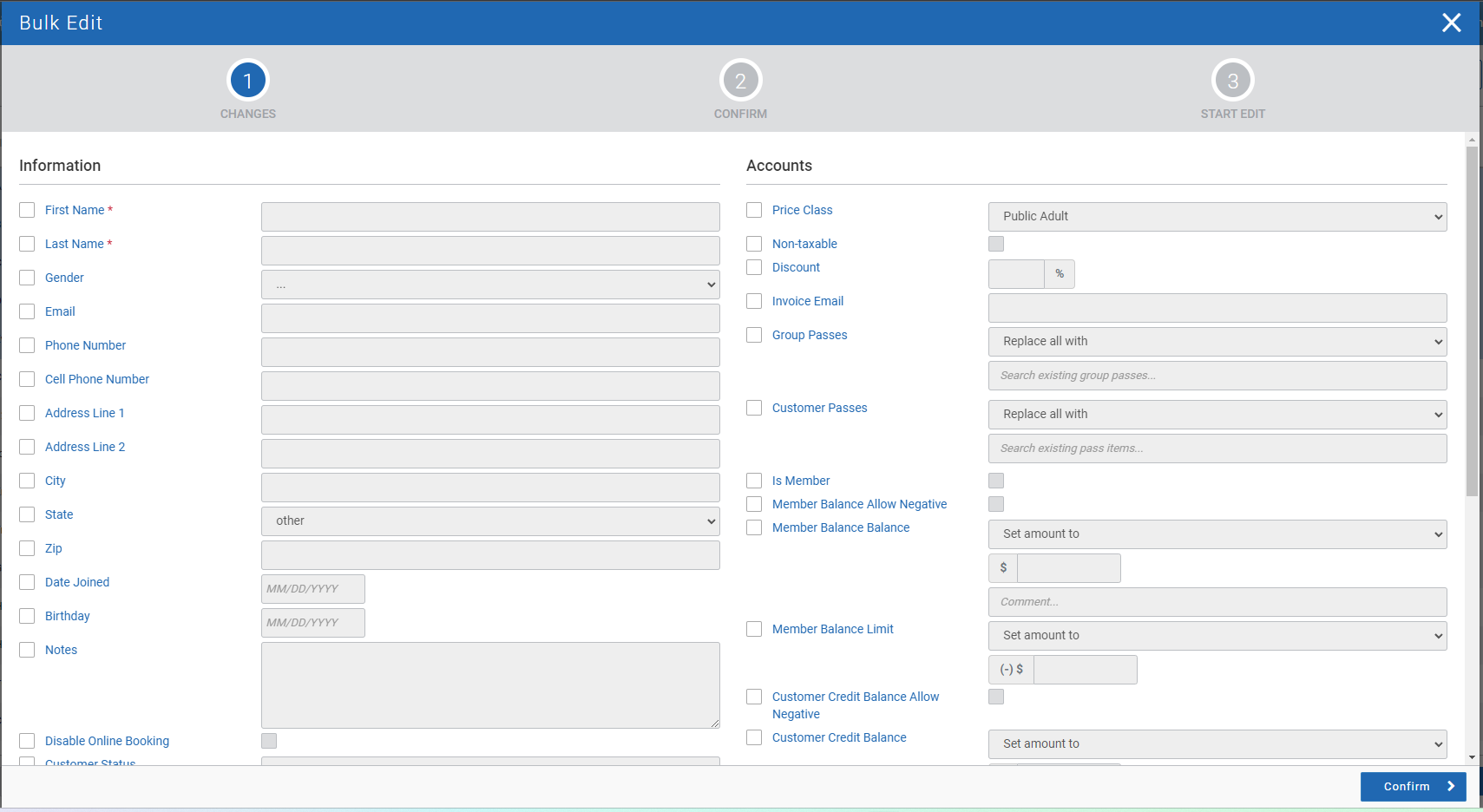The image size is (1483, 812).
Task: Click the percent sign beside Discount field
Action: (1060, 274)
